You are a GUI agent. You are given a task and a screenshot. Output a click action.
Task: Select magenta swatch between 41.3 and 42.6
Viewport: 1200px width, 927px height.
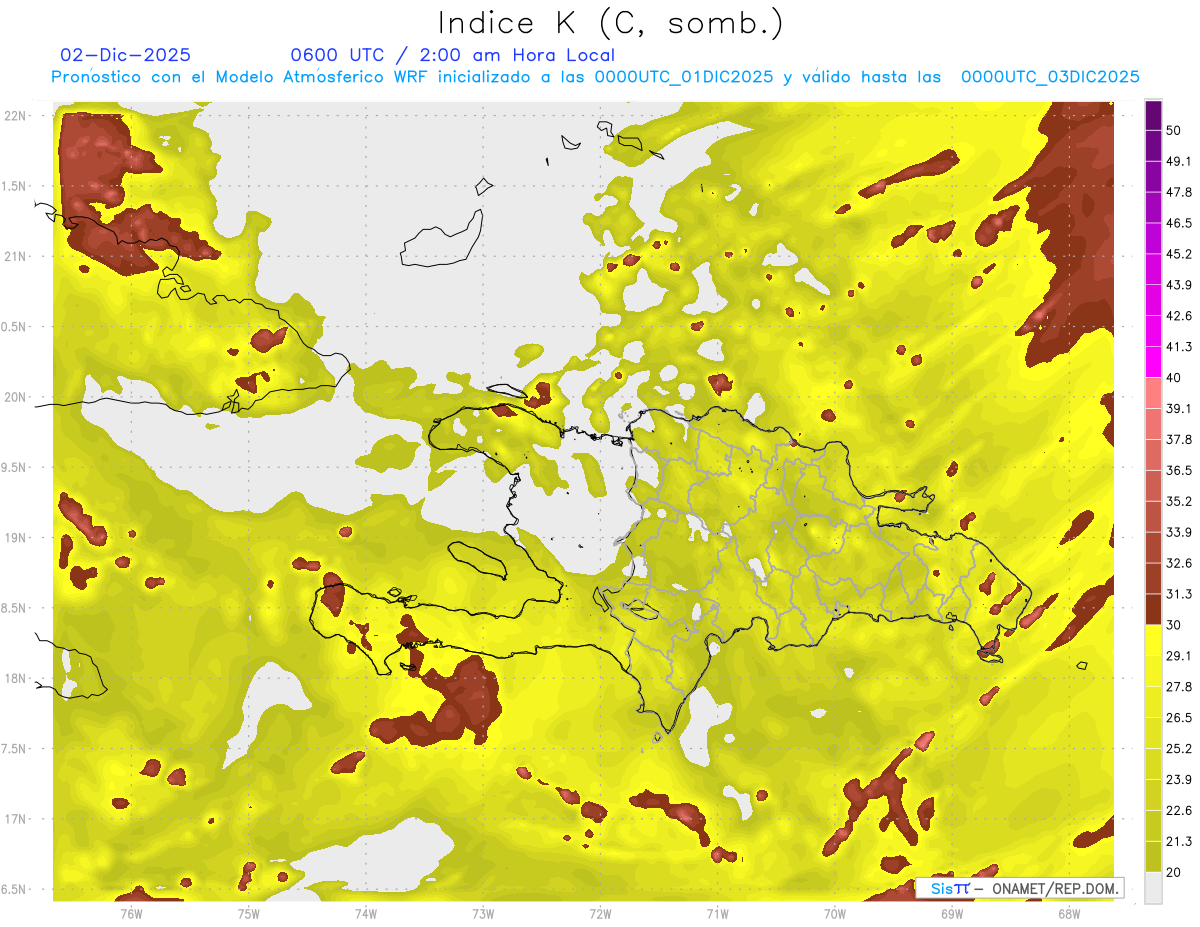click(x=1153, y=331)
